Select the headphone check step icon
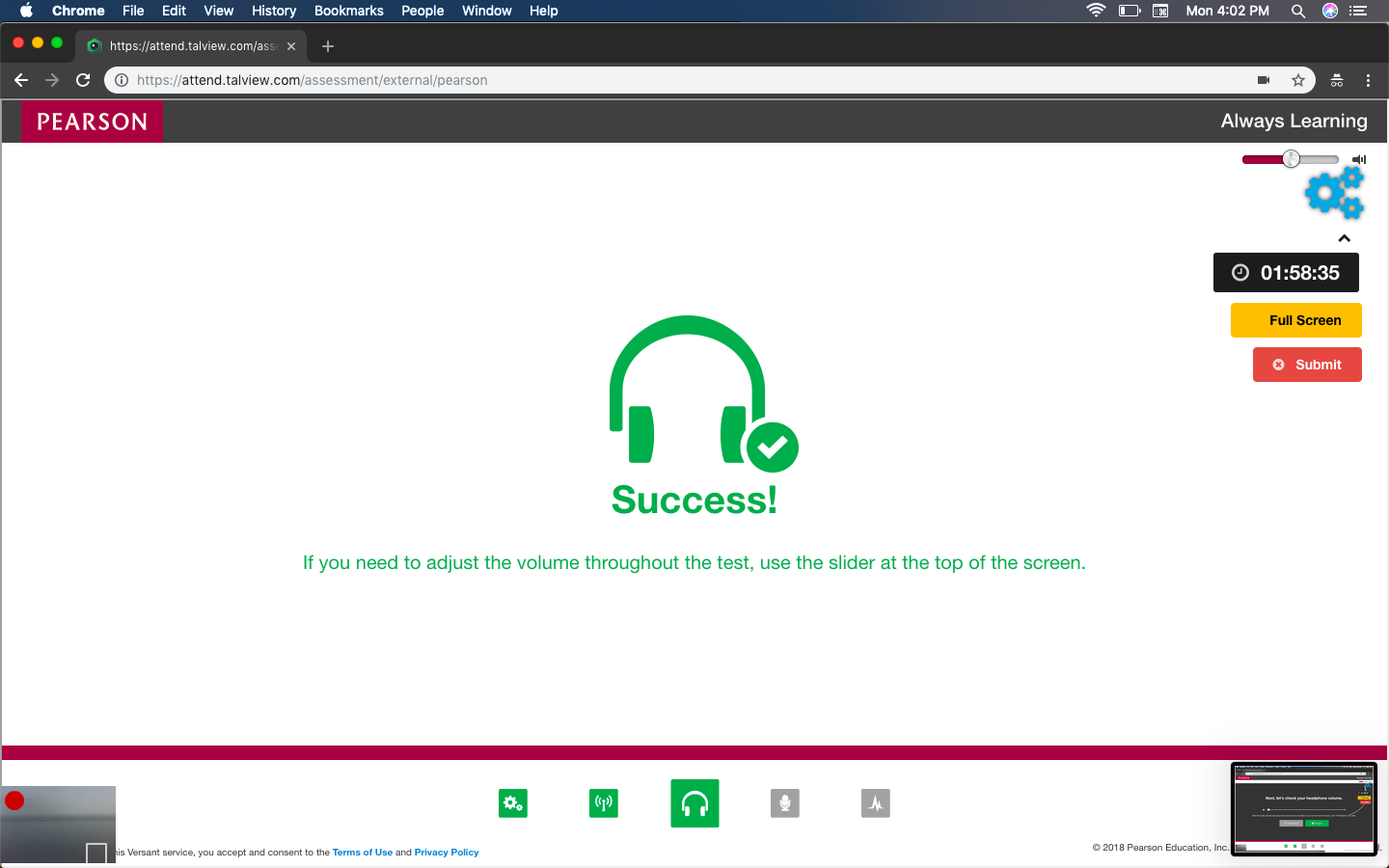This screenshot has height=868, width=1389. [x=694, y=803]
